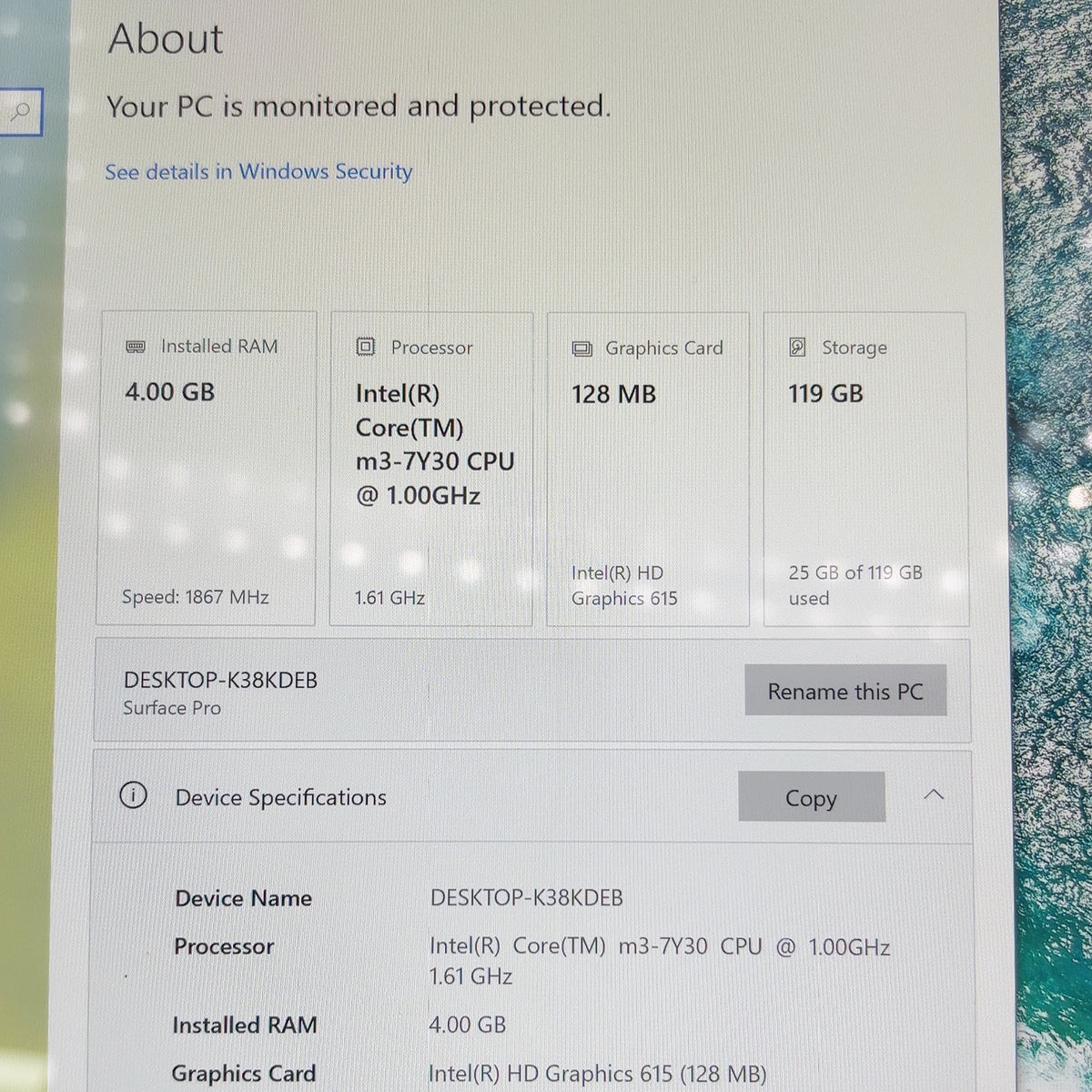Copy the device specifications
This screenshot has width=1092, height=1092.
811,797
